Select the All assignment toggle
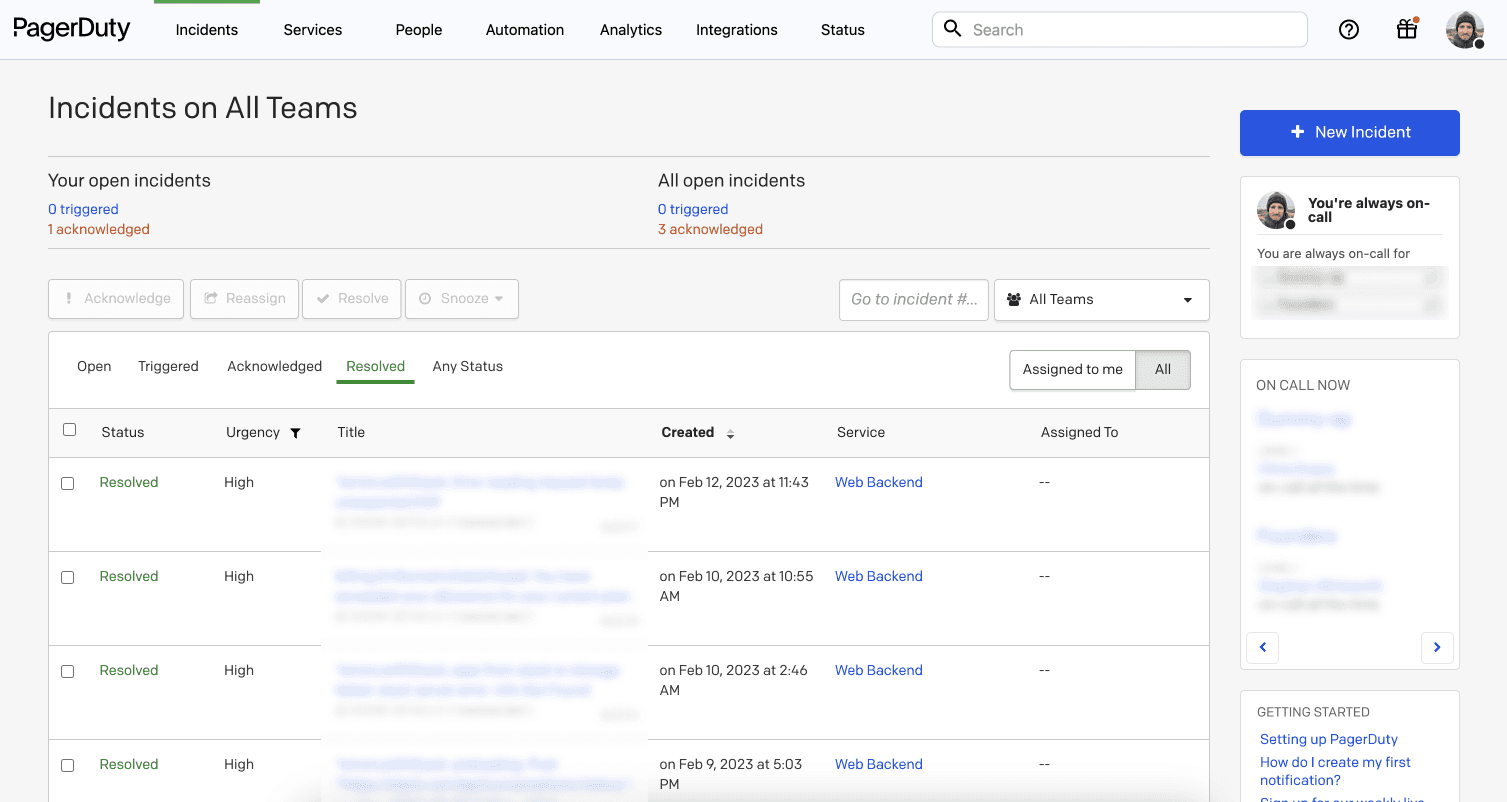Viewport: 1507px width, 802px height. pos(1163,369)
